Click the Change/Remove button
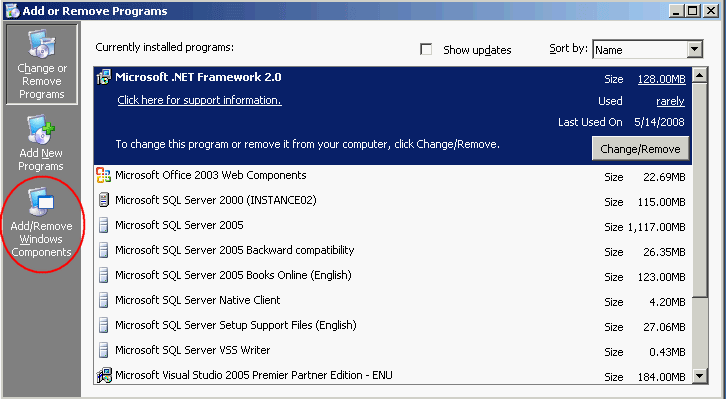The height and width of the screenshot is (399, 726). pyautogui.click(x=640, y=149)
